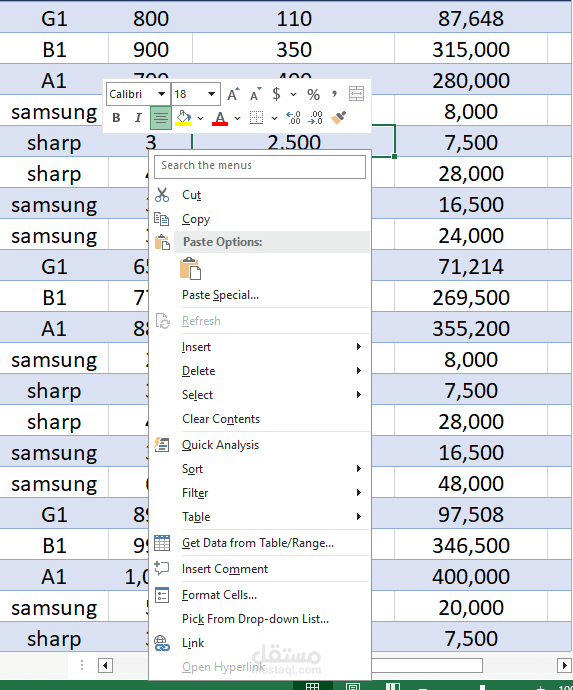The width and height of the screenshot is (573, 690).
Task: Click the horizontal scrollbar right arrow
Action: (x=564, y=665)
